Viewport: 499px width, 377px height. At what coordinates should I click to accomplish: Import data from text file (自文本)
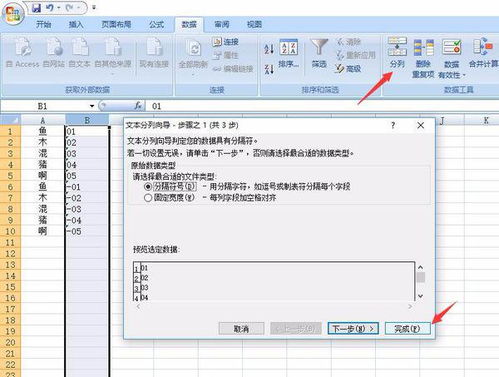click(80, 52)
